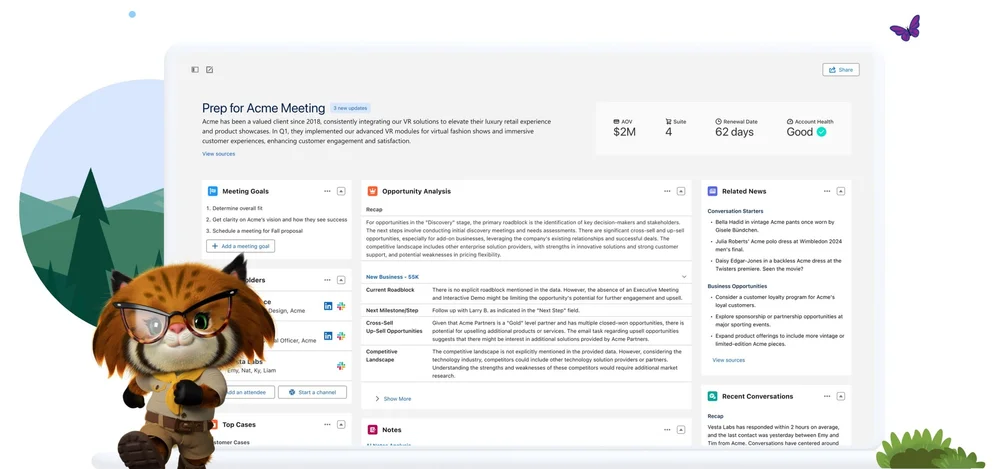The width and height of the screenshot is (1000, 469).
Task: Open View sources in Related News
Action: (728, 360)
